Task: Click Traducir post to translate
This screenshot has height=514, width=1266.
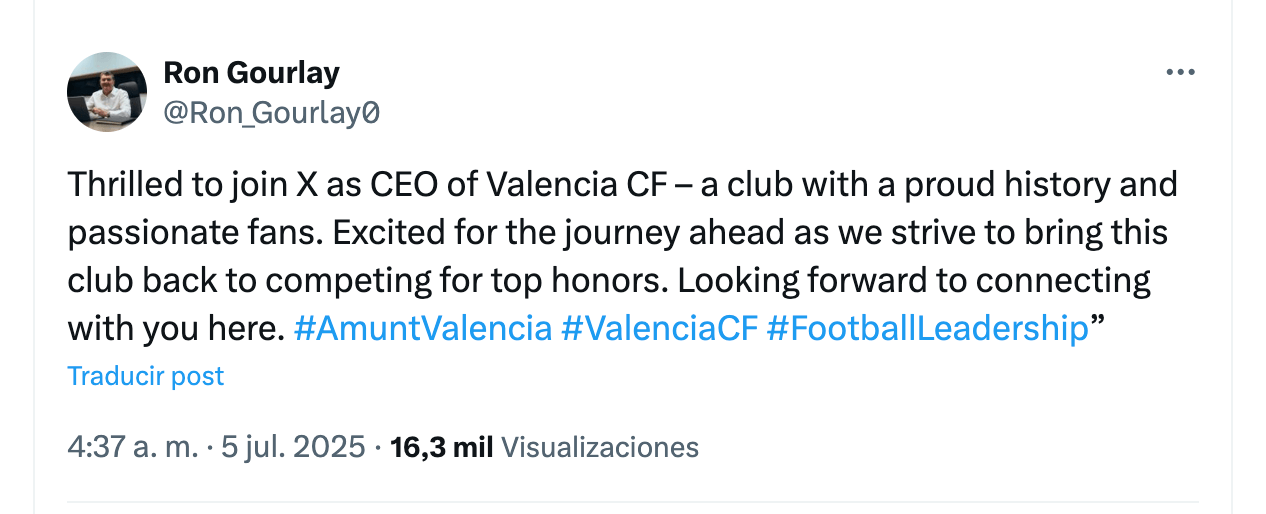Action: pos(146,376)
